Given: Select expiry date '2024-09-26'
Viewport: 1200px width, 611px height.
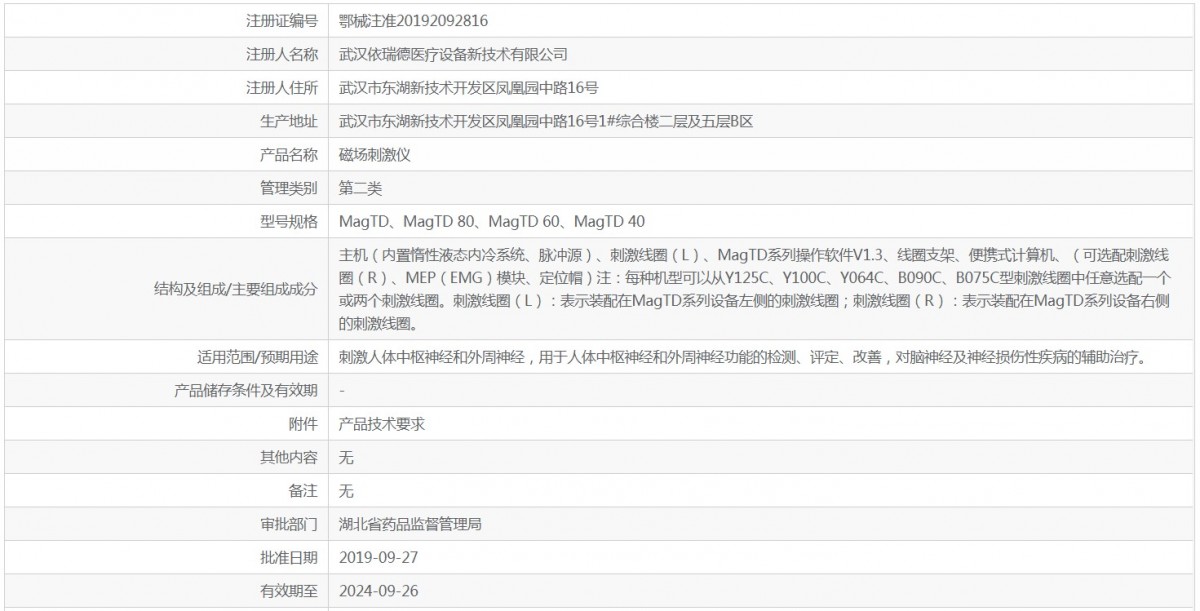Looking at the screenshot, I should [x=379, y=591].
